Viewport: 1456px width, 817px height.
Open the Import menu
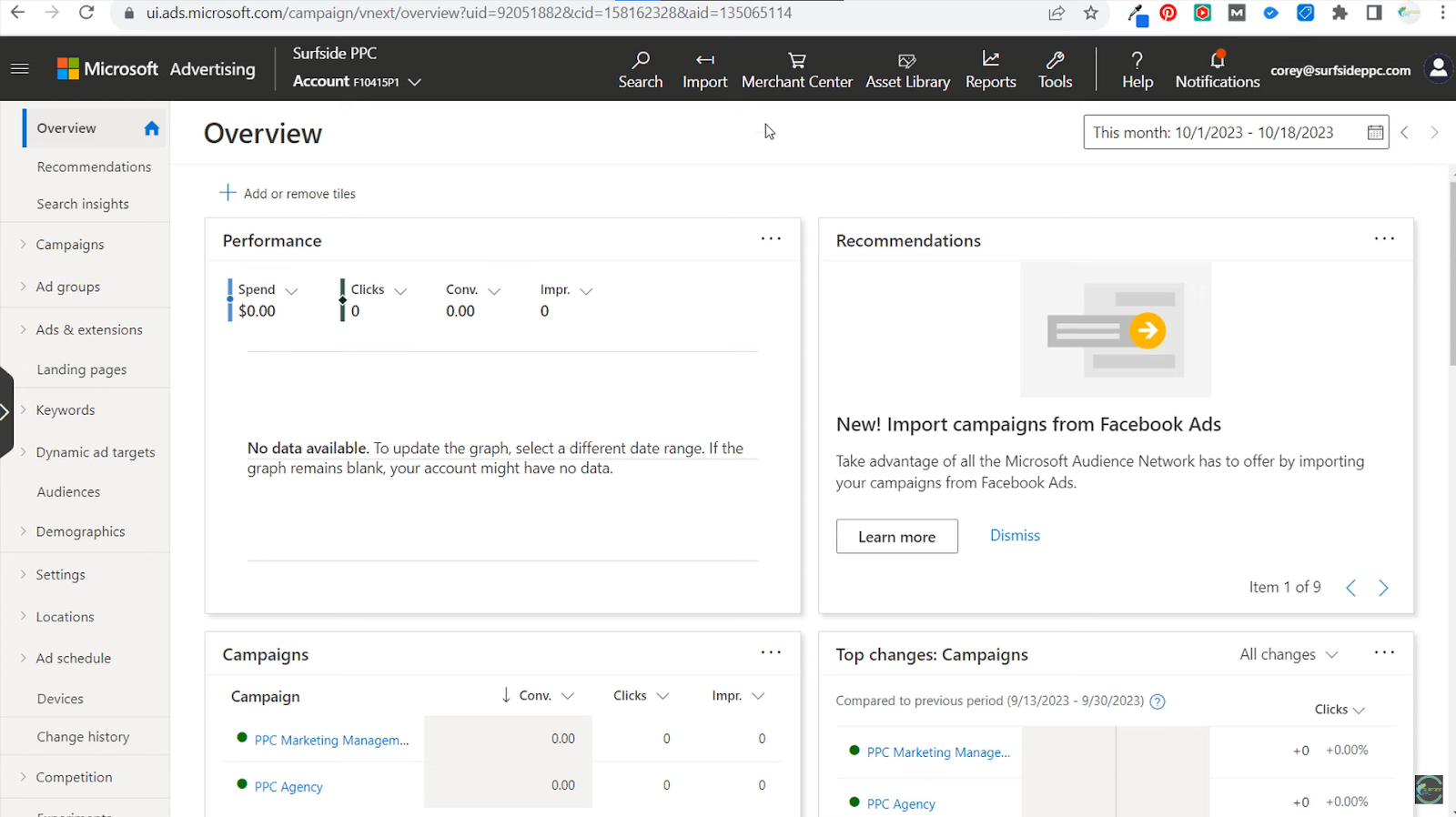[705, 70]
